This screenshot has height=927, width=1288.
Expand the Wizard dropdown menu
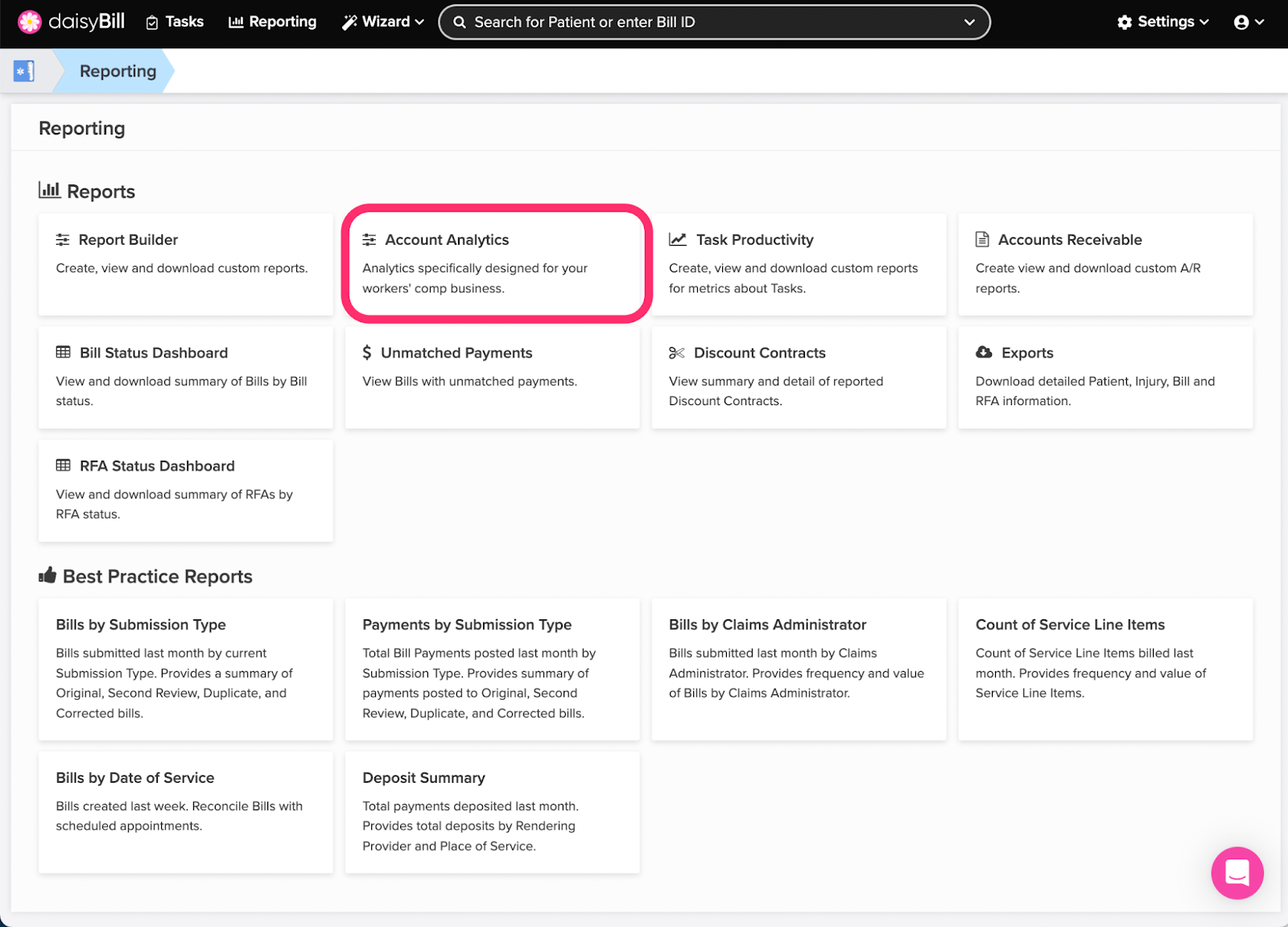(x=383, y=22)
